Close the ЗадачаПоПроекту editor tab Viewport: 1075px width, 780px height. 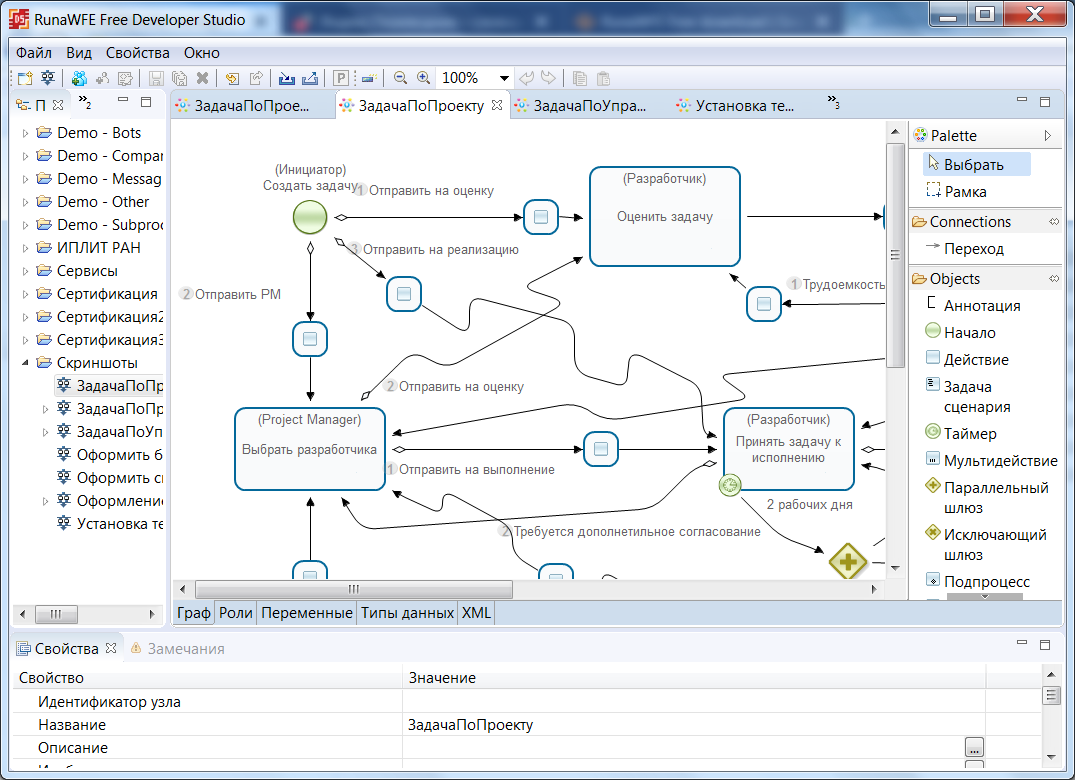[497, 105]
